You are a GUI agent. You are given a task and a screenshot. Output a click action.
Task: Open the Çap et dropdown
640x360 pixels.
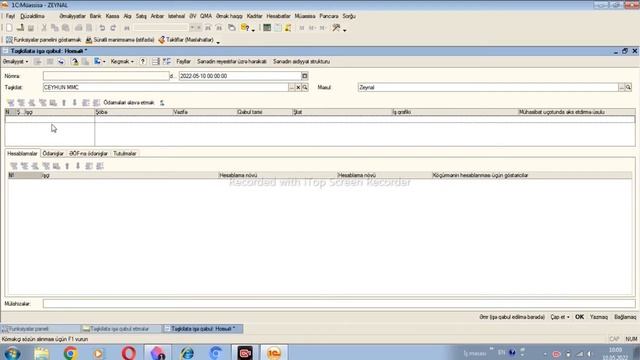pyautogui.click(x=560, y=317)
